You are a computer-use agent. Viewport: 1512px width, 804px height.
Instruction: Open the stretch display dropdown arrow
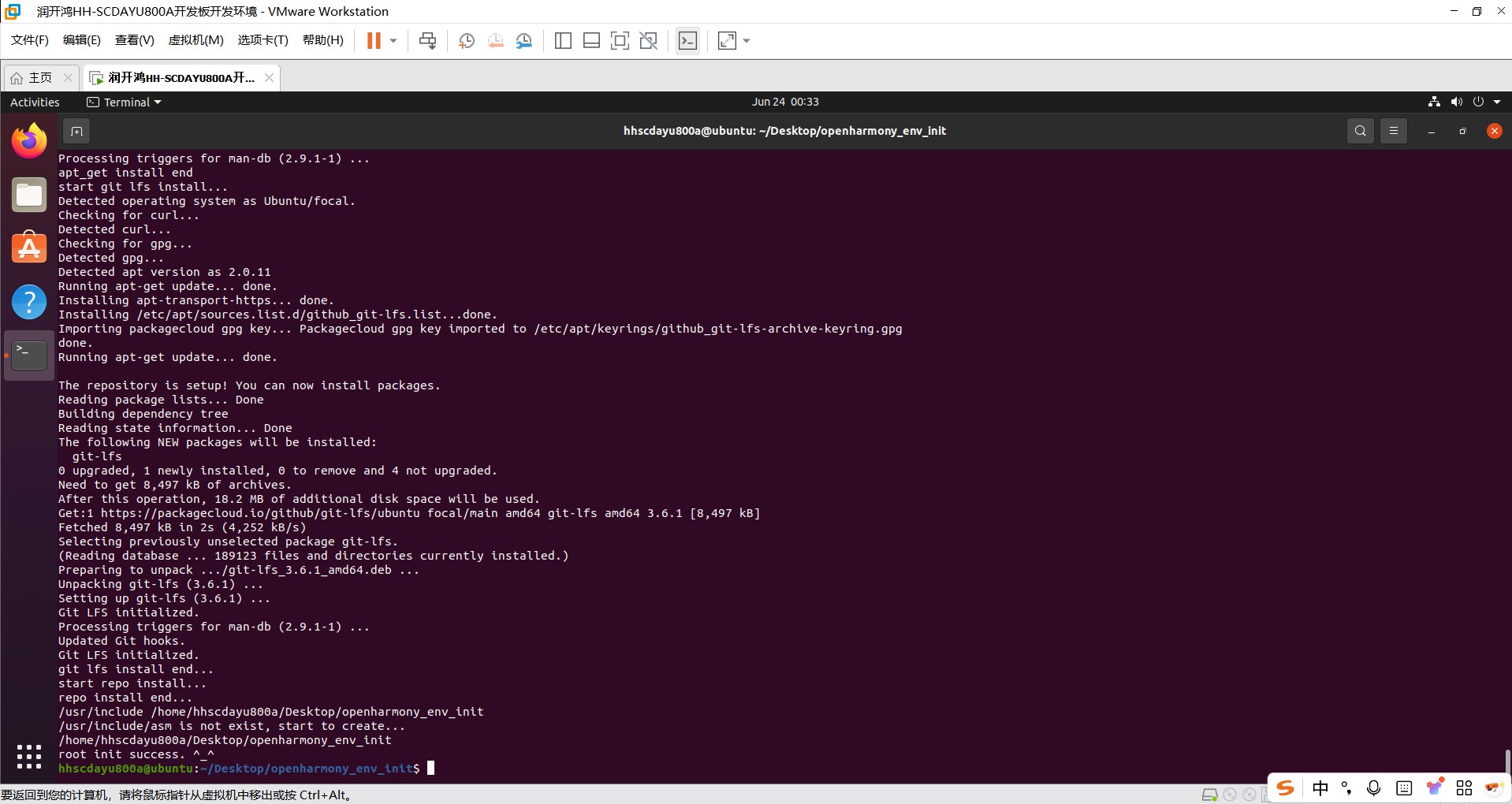pyautogui.click(x=747, y=41)
